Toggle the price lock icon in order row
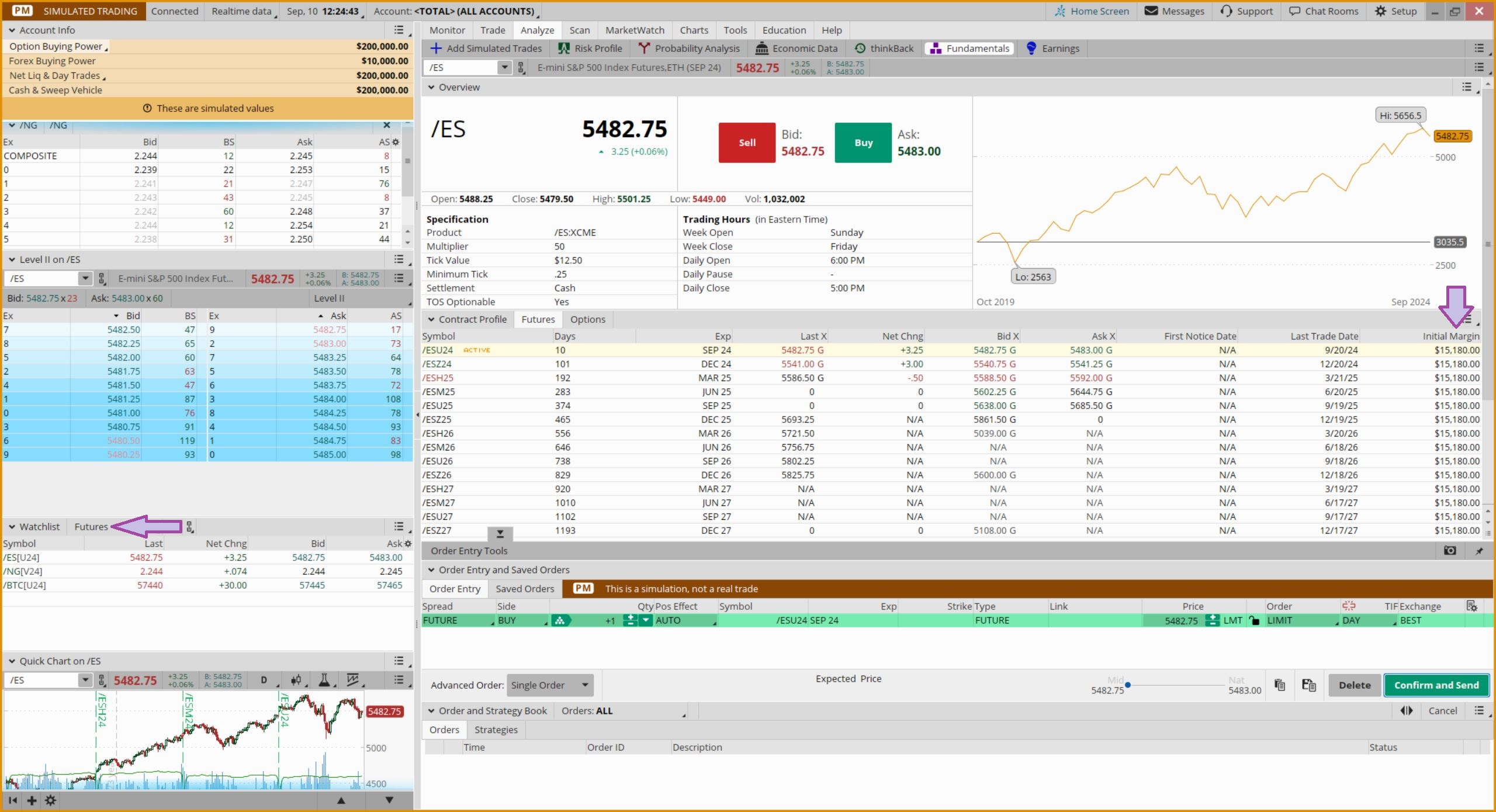This screenshot has height=812, width=1496. coord(1254,620)
